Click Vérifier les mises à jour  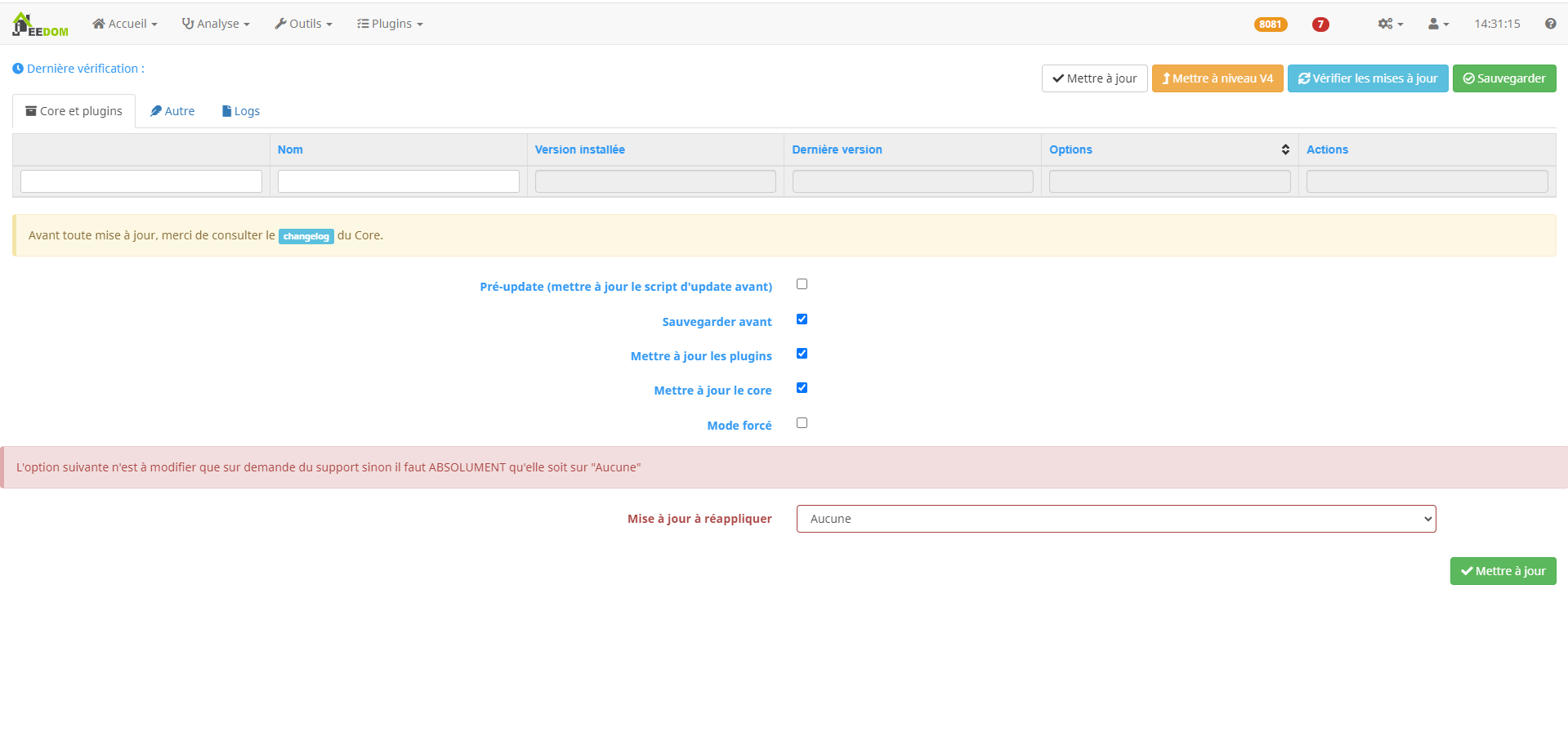[x=1368, y=78]
